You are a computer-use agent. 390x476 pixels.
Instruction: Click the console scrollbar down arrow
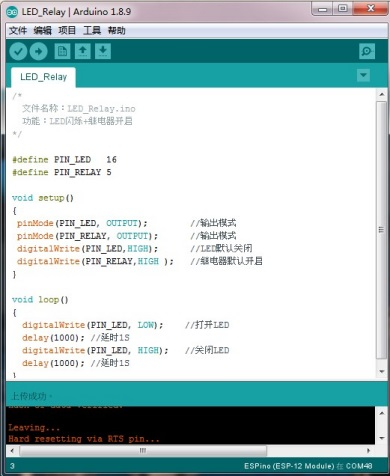click(x=382, y=438)
